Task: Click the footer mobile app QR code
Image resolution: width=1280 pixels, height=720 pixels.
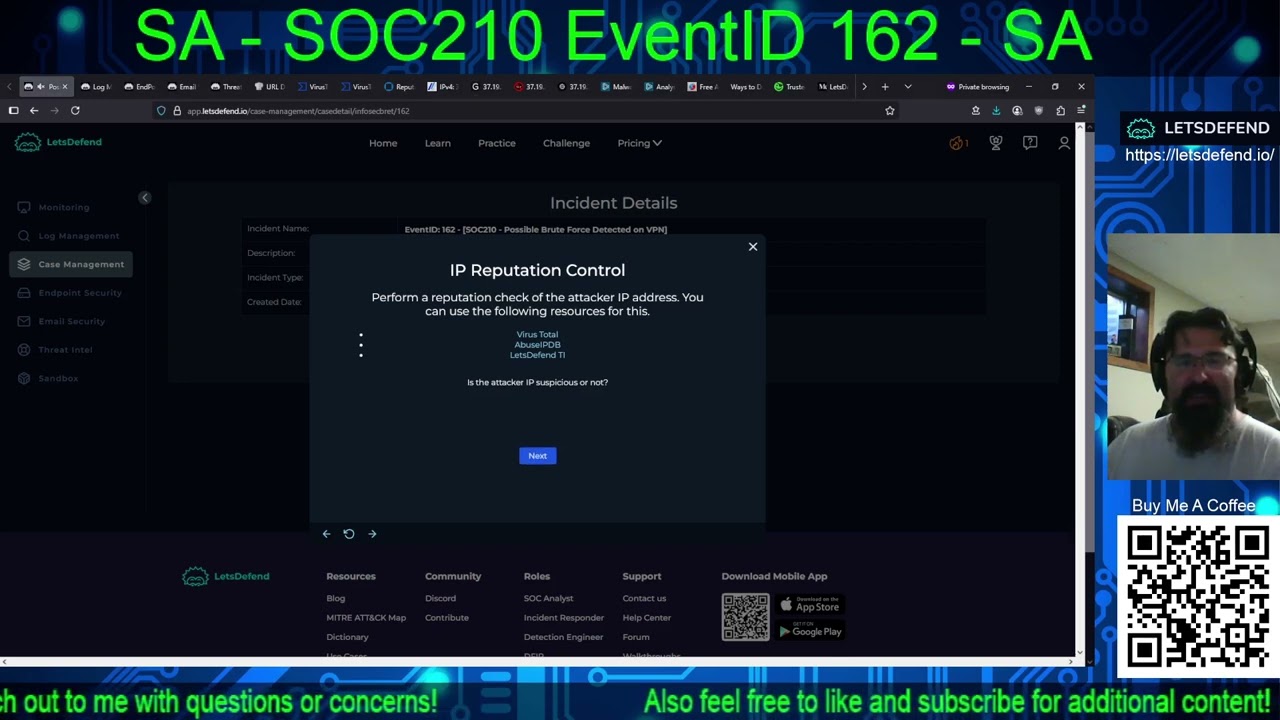Action: pyautogui.click(x=746, y=617)
